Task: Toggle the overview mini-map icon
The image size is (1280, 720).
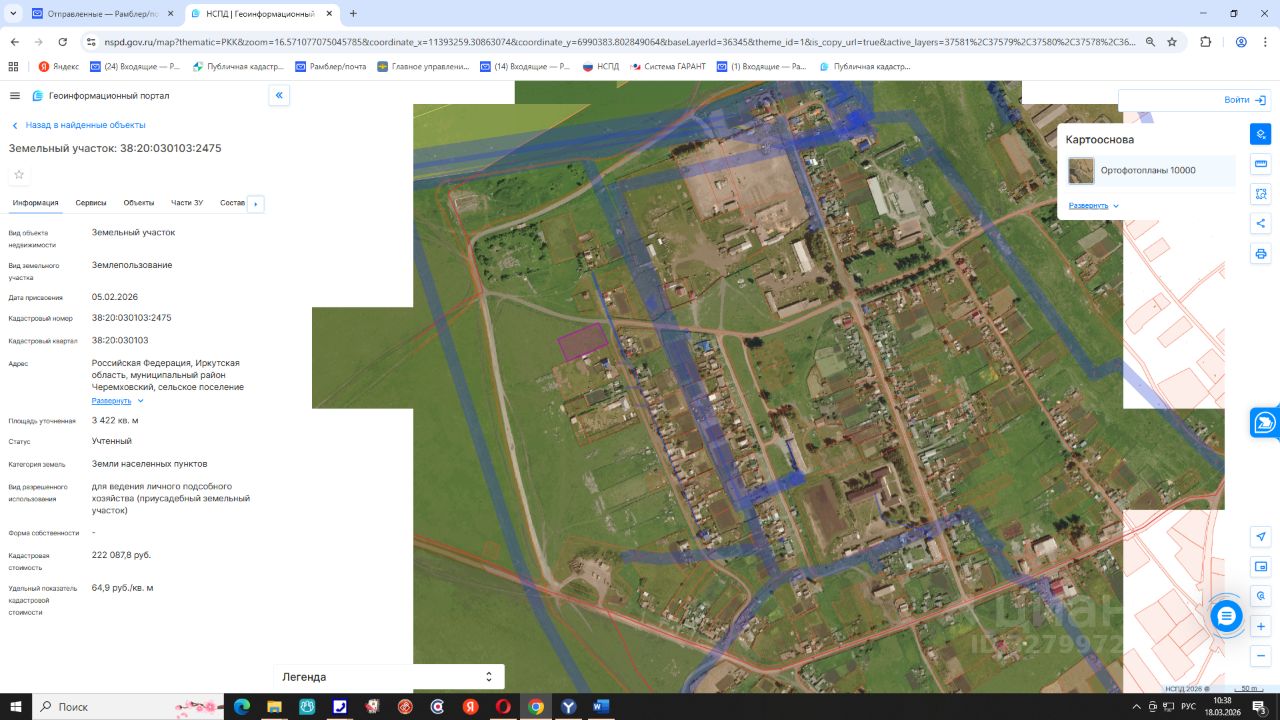Action: click(x=1261, y=567)
